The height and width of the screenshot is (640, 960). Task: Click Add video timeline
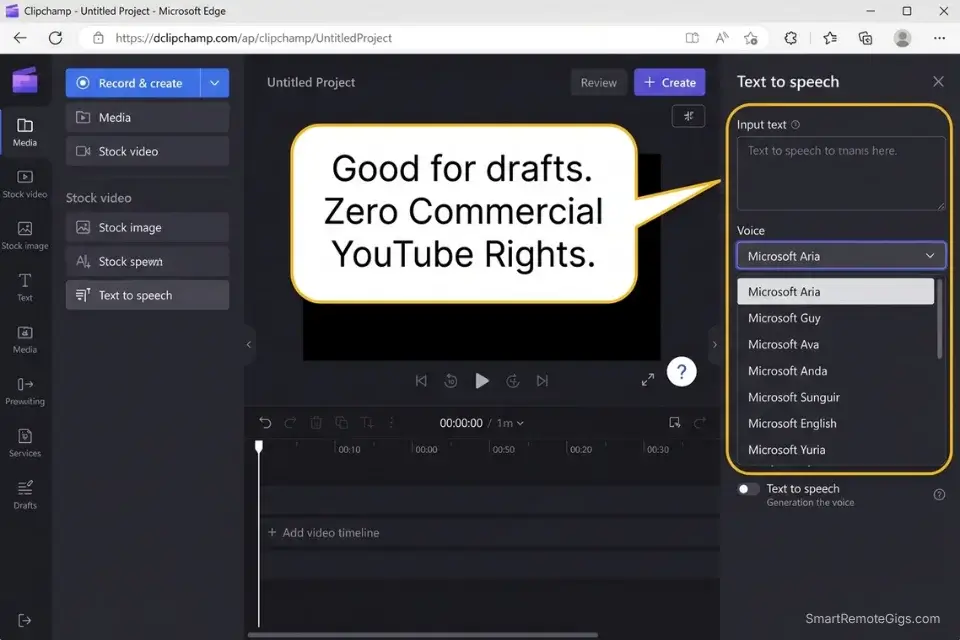tap(323, 533)
